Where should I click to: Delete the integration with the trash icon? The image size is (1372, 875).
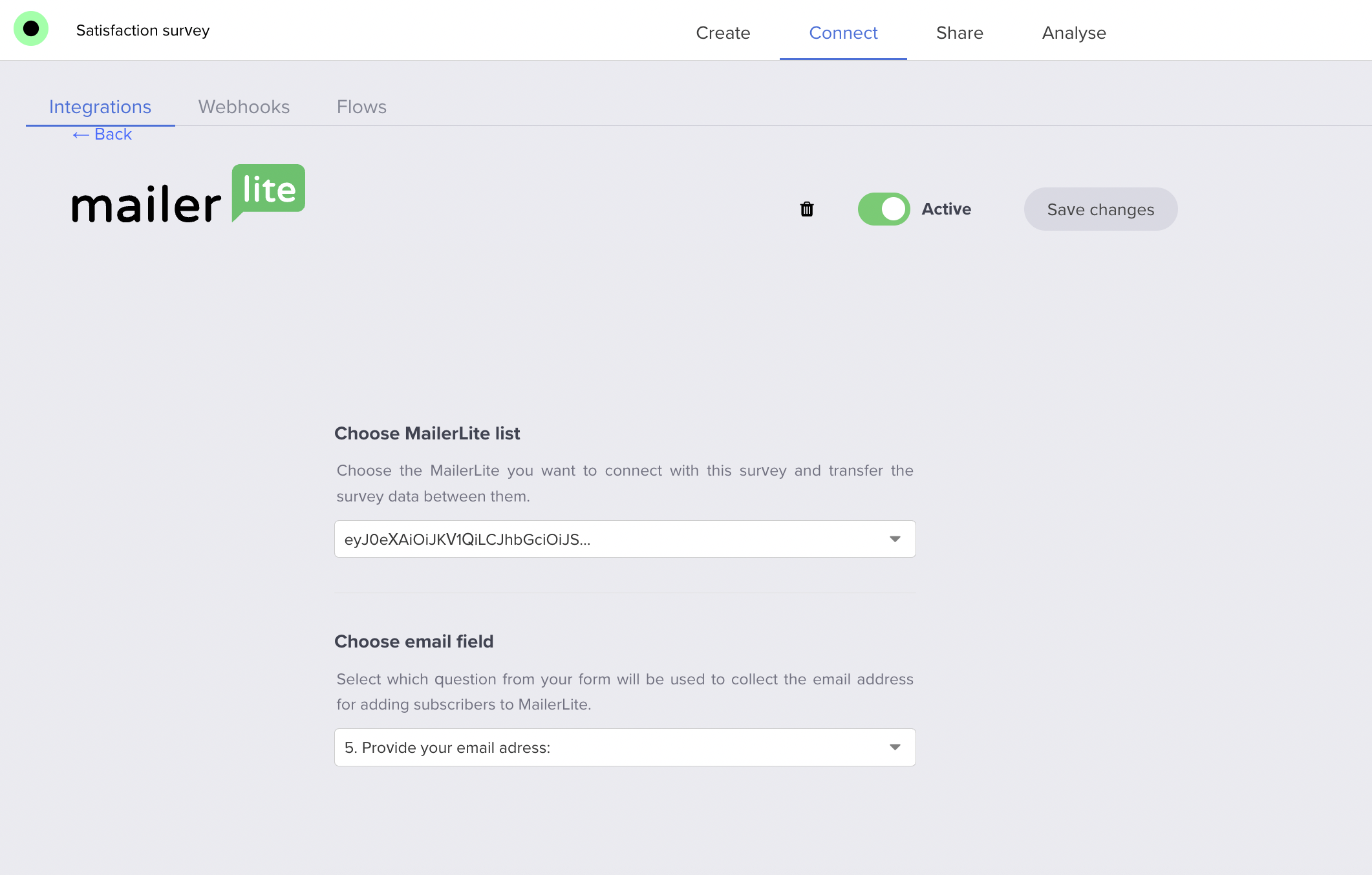point(806,209)
